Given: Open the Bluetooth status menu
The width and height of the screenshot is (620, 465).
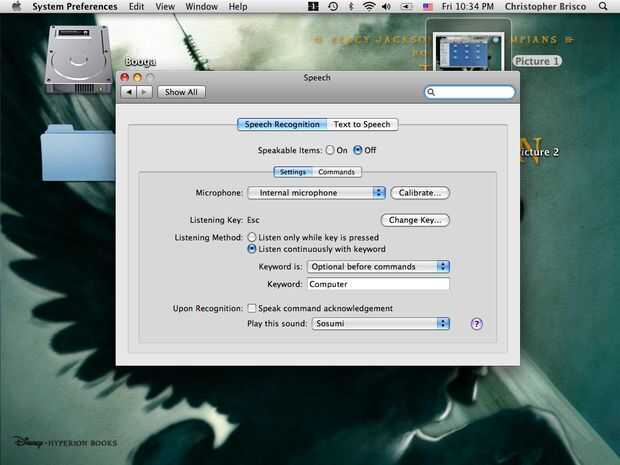Looking at the screenshot, I should [x=351, y=6].
